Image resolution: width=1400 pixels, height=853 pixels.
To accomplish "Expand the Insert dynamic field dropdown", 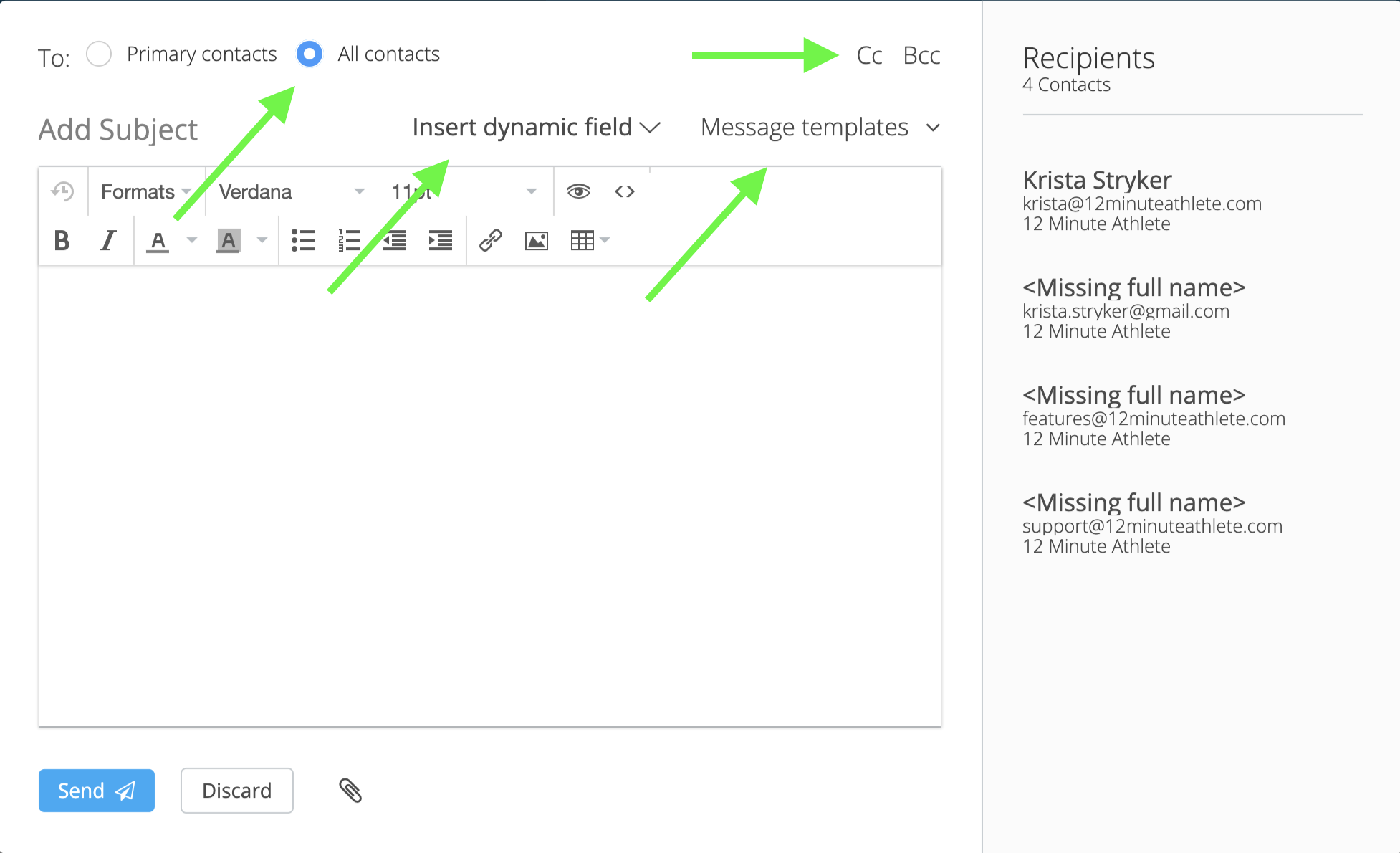I will click(x=536, y=128).
